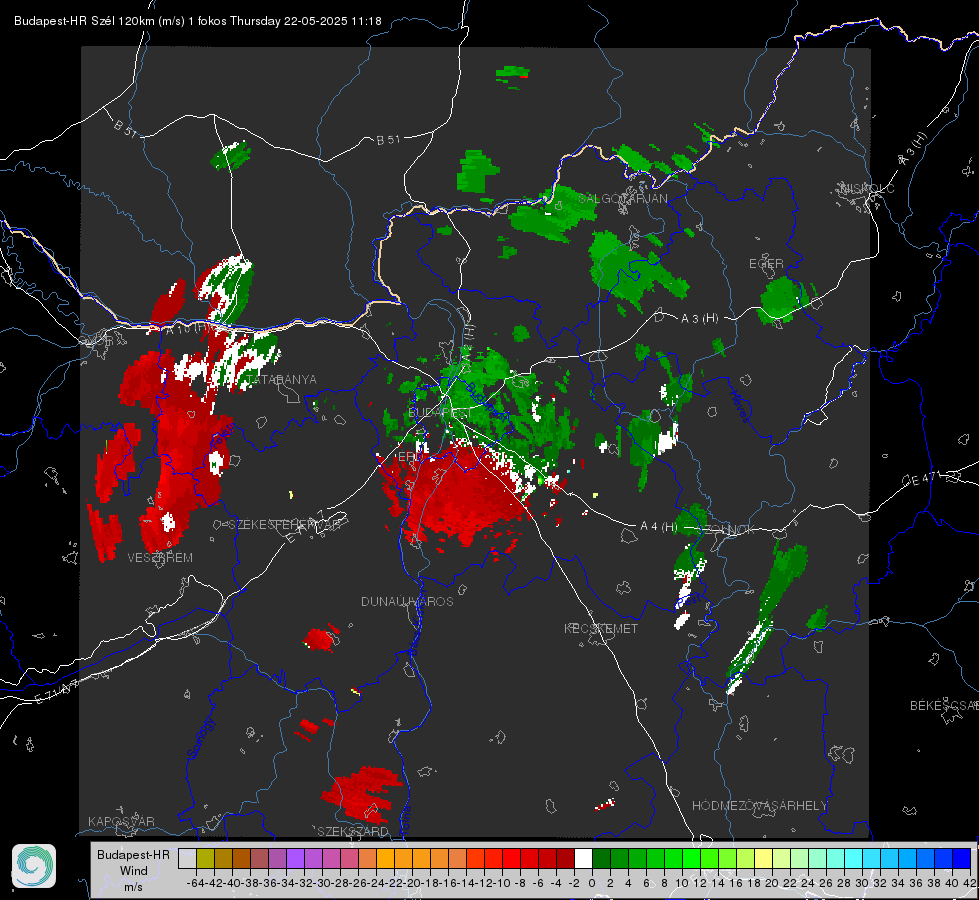Click the SALGOTARJAN city label

622,199
